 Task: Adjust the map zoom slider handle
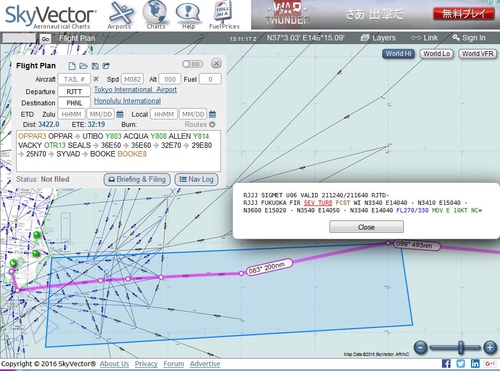coord(461,348)
